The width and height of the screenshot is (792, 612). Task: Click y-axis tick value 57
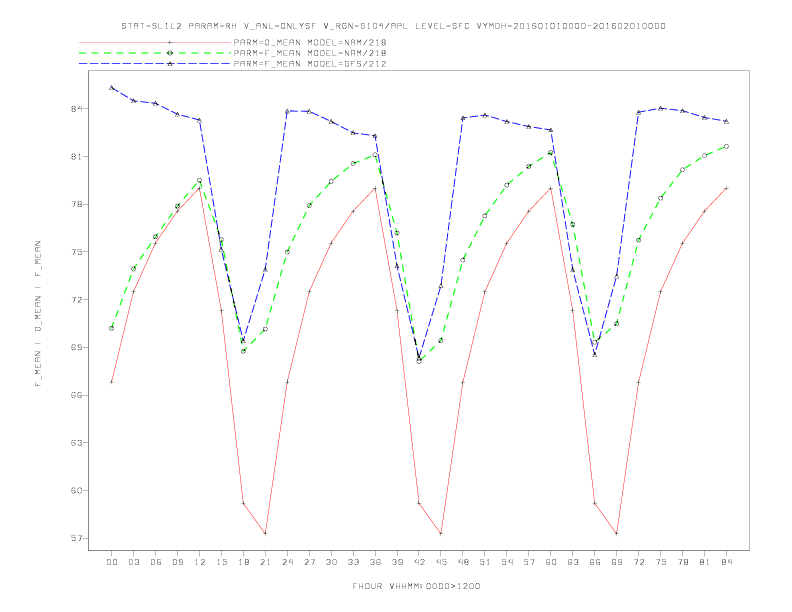(x=77, y=538)
